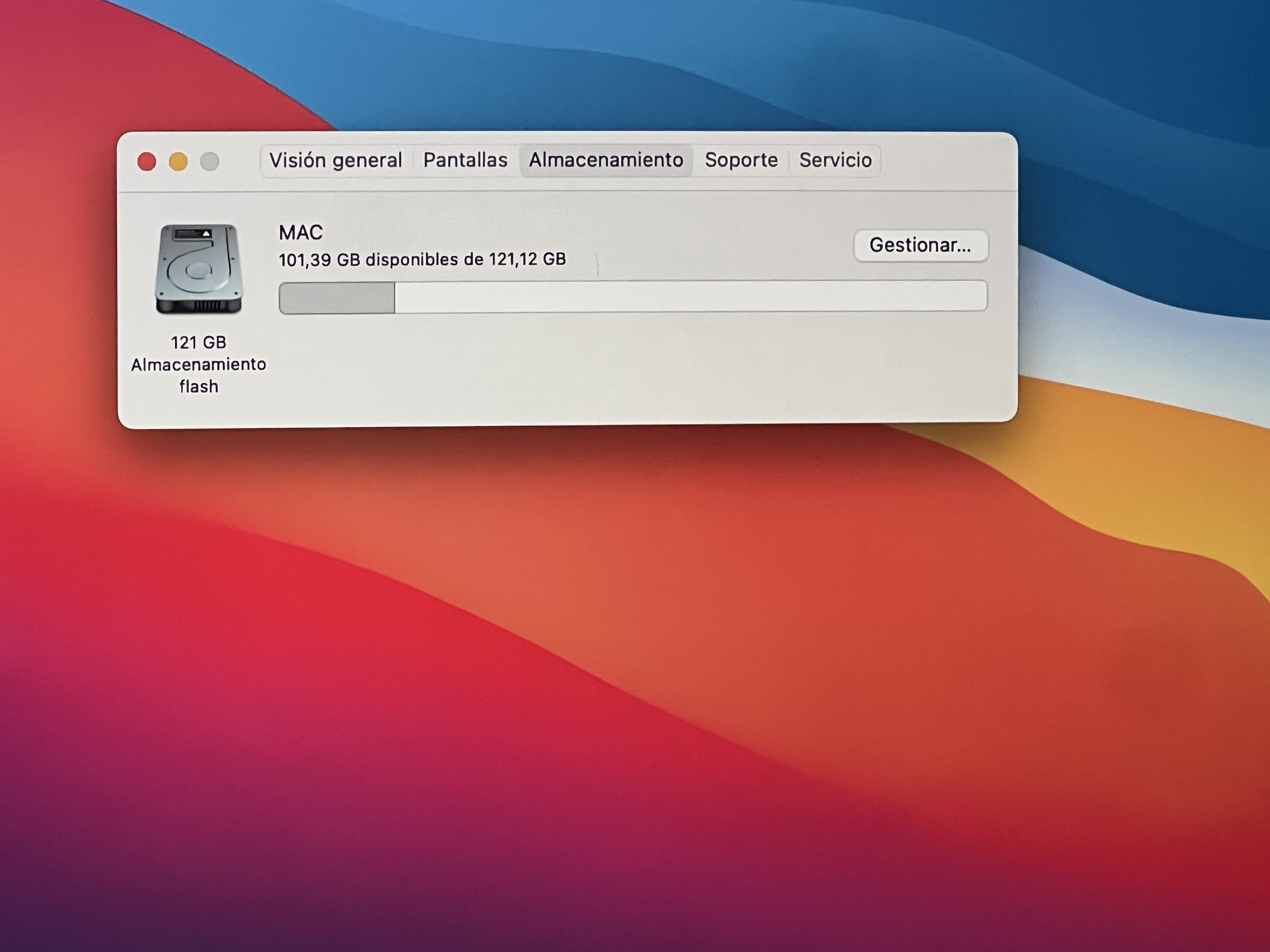Click the Gestionar... button
Viewport: 1270px width, 952px height.
920,245
